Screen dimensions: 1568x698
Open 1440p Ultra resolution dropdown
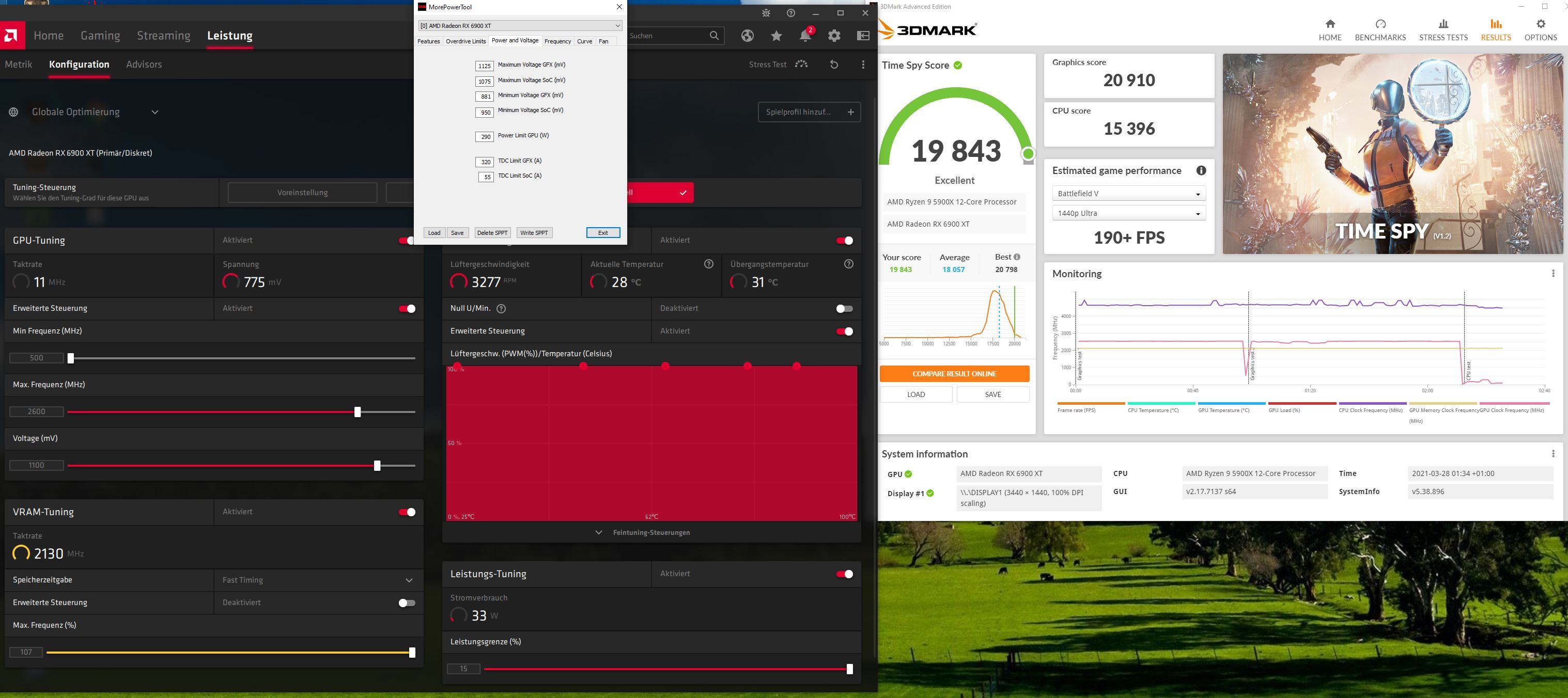(1128, 213)
